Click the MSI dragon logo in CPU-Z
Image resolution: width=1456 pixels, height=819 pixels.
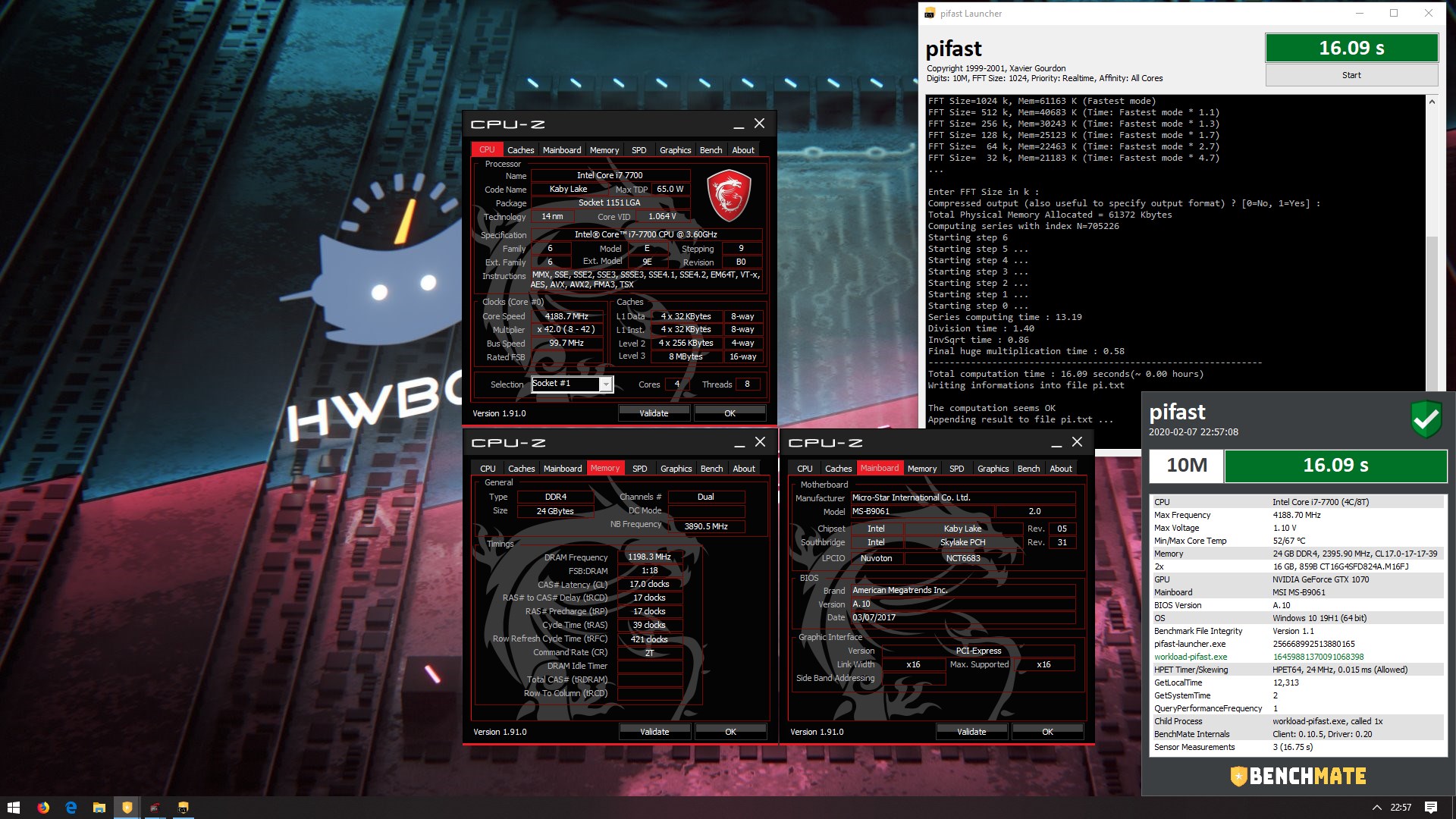(729, 196)
